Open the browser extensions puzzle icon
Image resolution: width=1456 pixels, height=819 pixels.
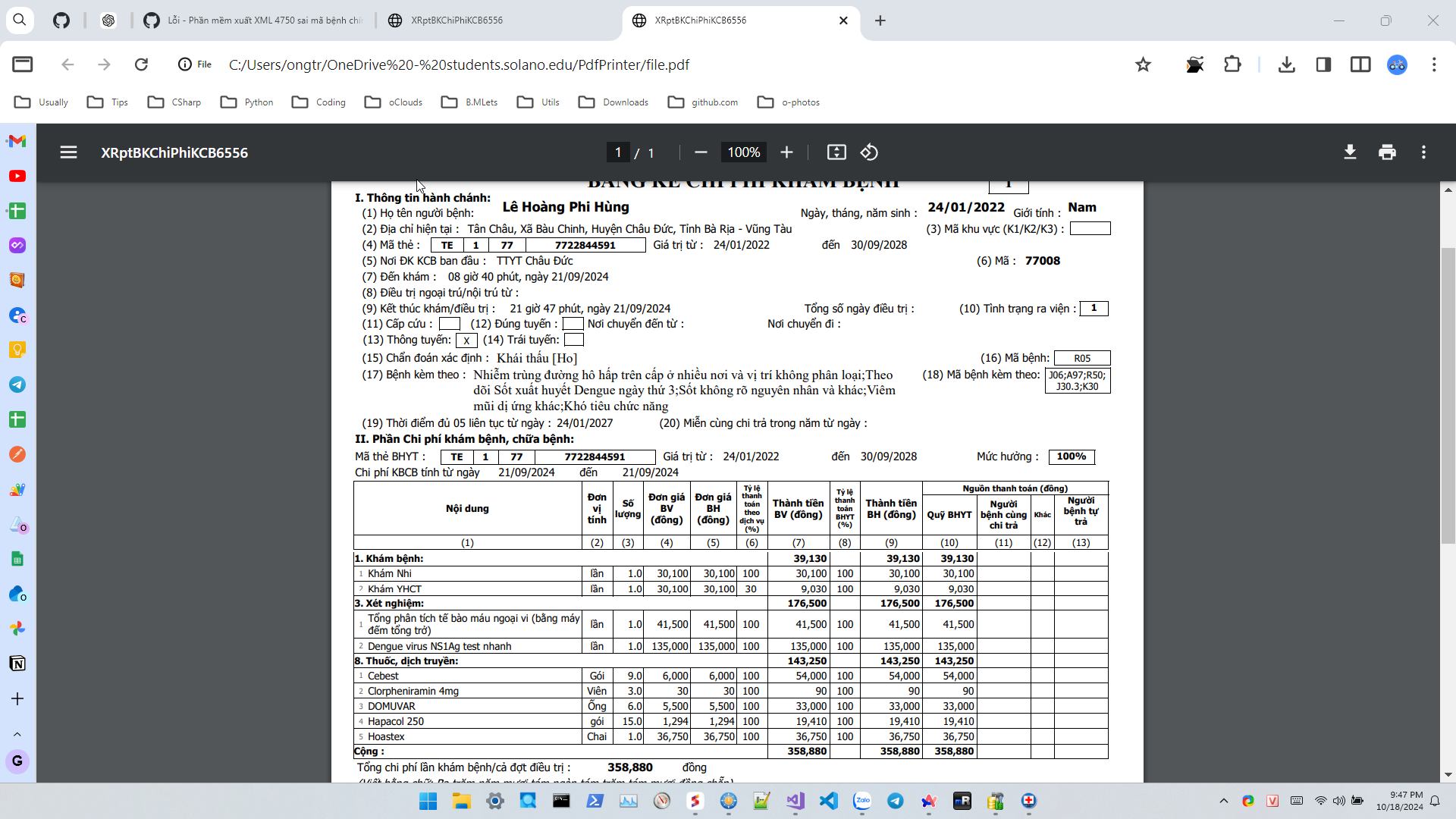point(1232,64)
